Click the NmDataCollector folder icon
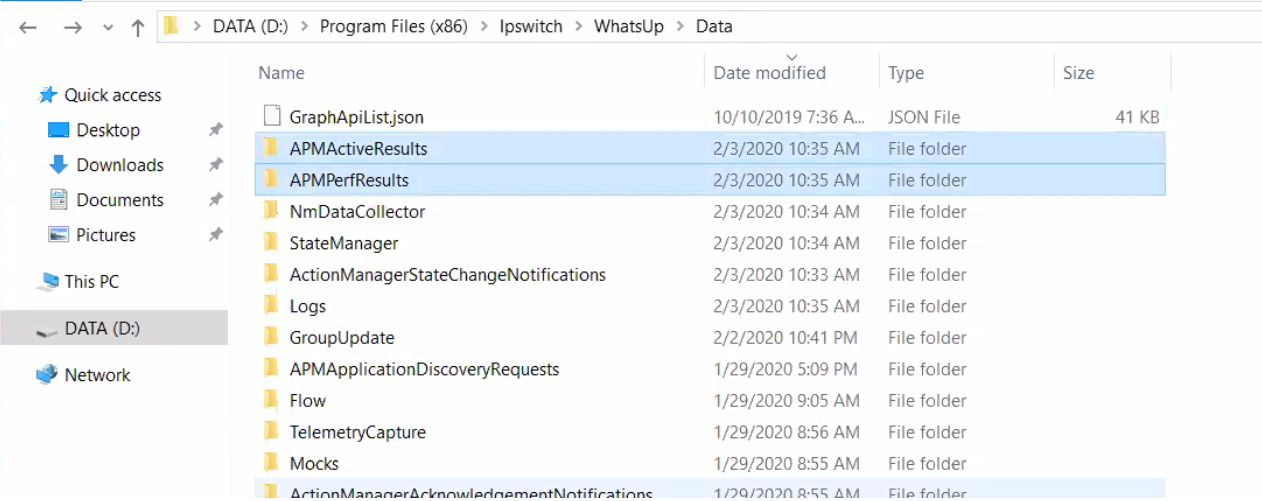Viewport: 1262px width, 501px height. click(270, 211)
